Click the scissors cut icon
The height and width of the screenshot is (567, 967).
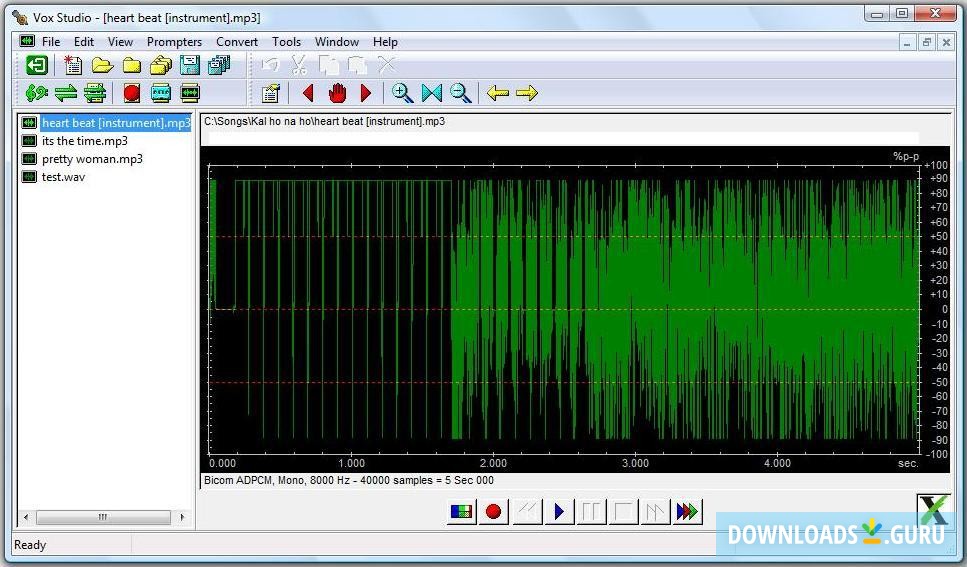pos(299,64)
